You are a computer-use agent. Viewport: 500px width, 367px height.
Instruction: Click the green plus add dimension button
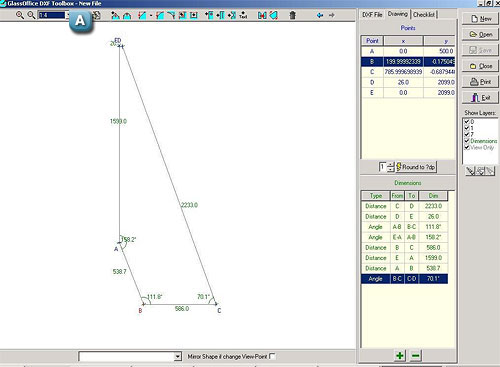tap(400, 356)
